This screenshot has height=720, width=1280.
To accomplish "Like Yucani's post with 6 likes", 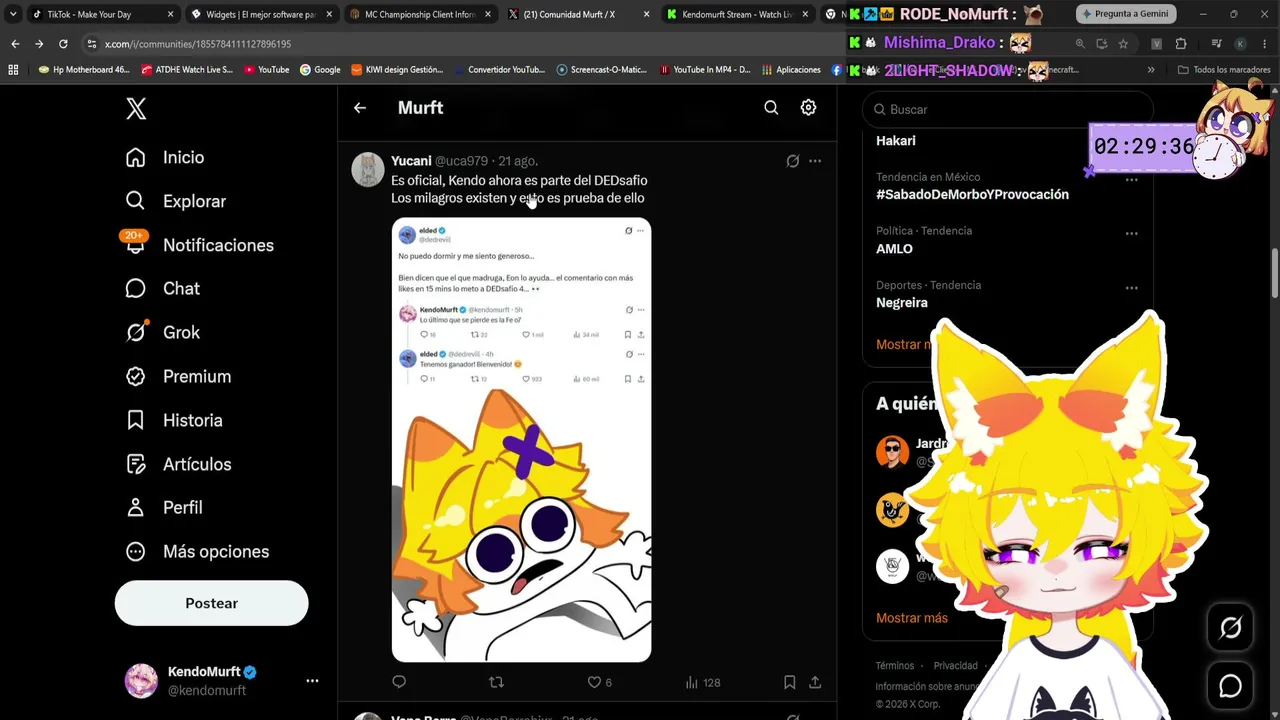I will click(x=599, y=682).
